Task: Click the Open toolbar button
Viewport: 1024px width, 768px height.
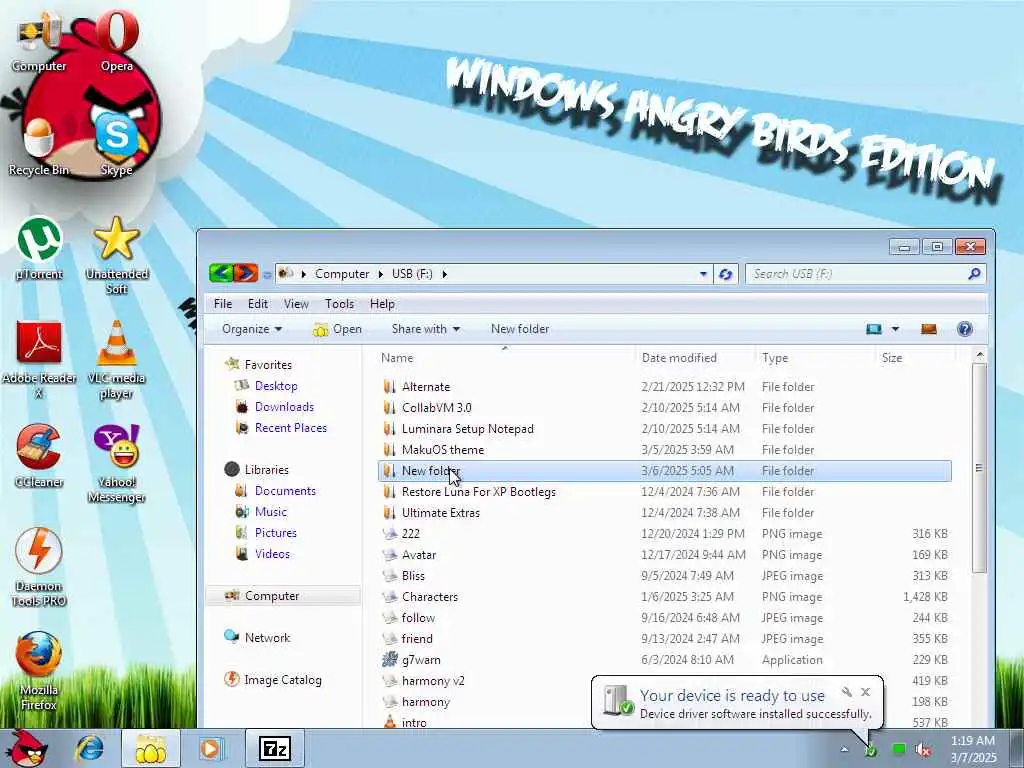Action: 338,329
